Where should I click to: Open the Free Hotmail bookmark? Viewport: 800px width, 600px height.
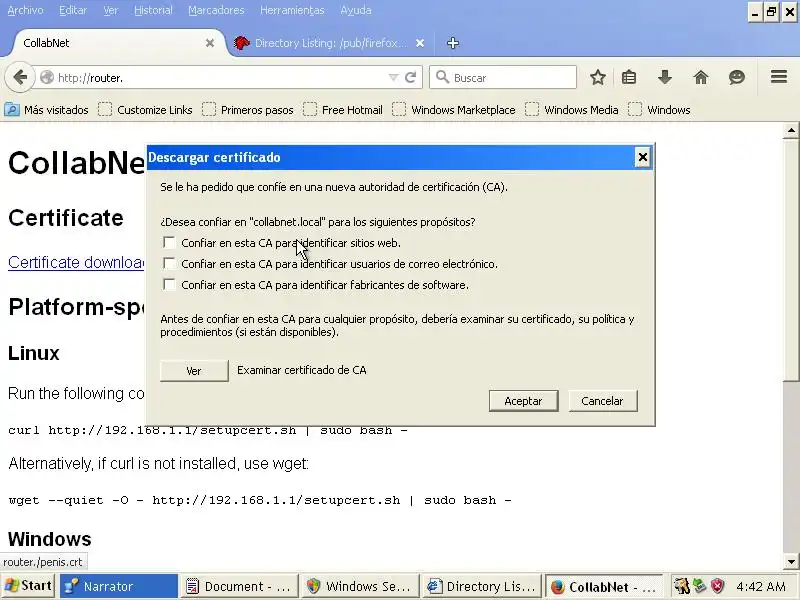(x=343, y=110)
